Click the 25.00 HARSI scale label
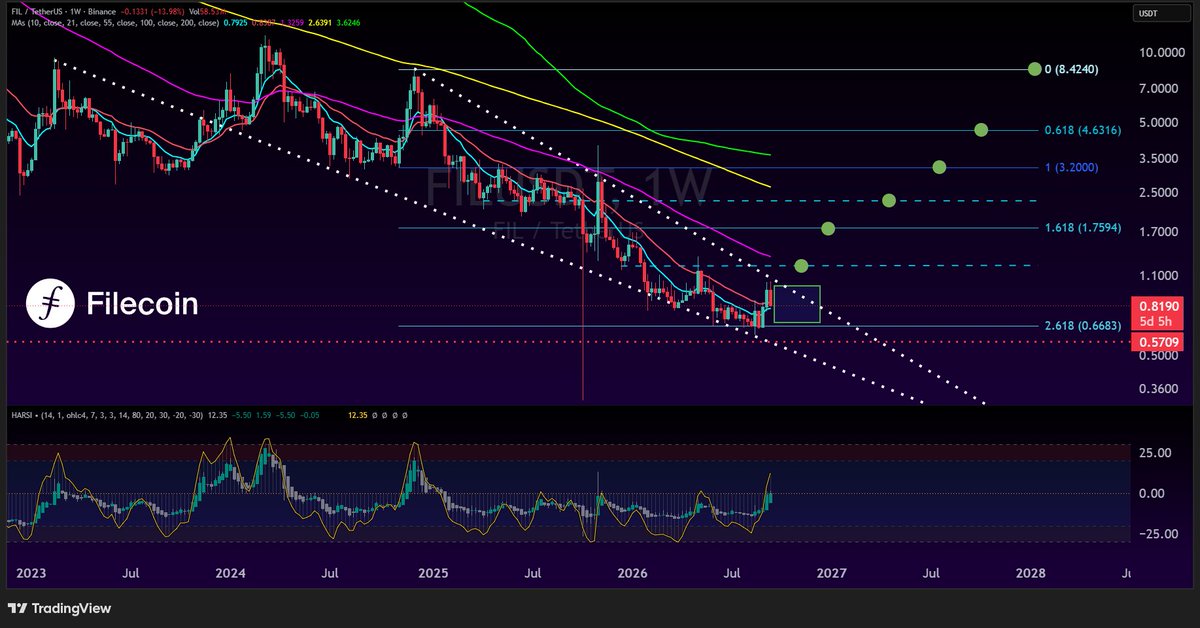 tap(1155, 453)
